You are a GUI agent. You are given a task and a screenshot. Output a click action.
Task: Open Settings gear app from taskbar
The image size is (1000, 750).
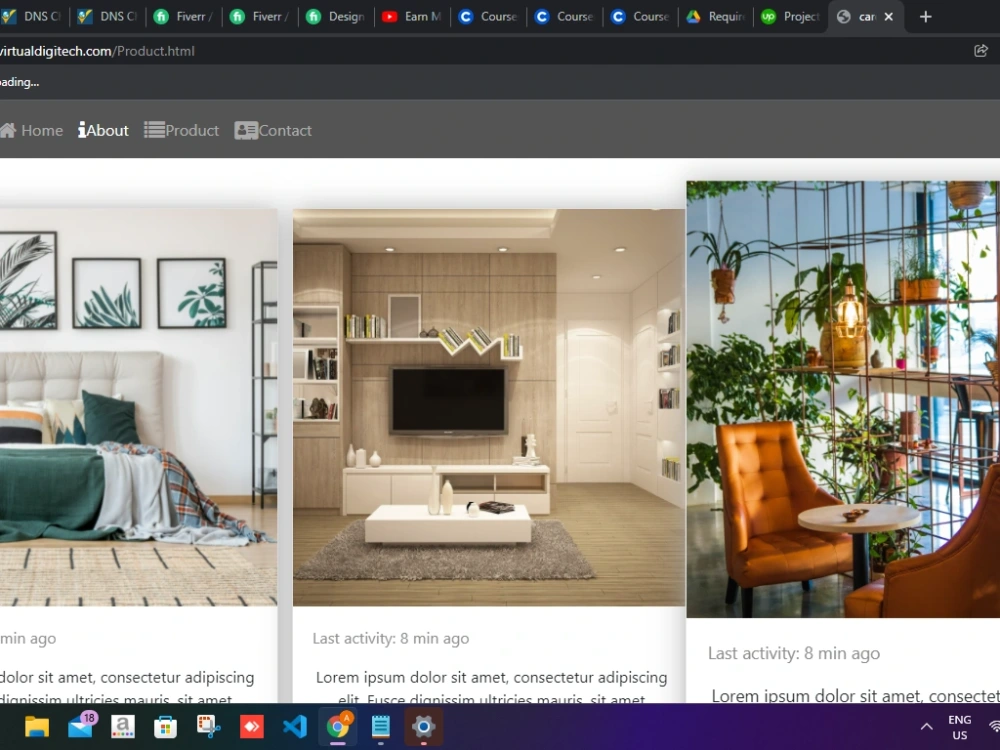[x=423, y=726]
